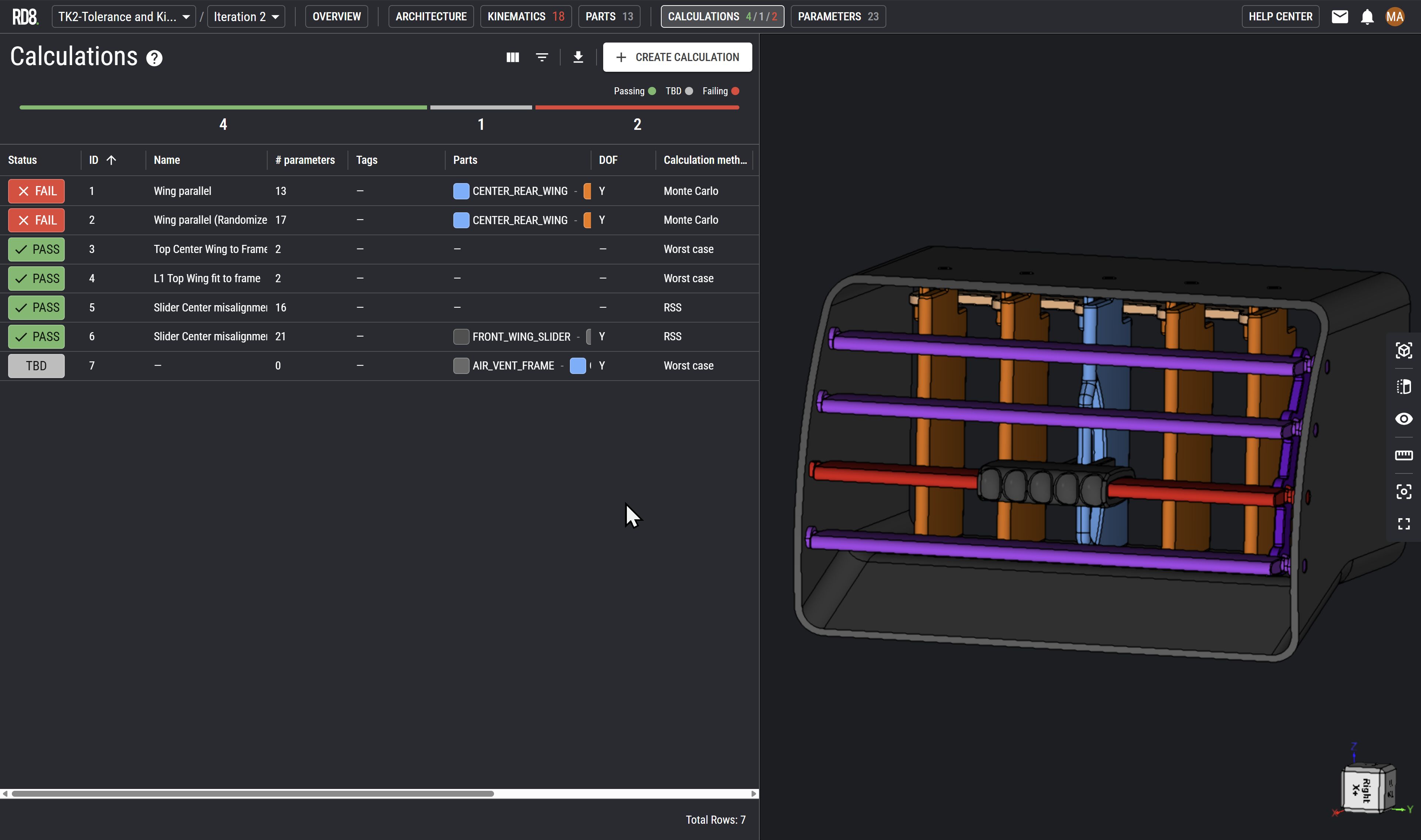Open the column chooser icon
The height and width of the screenshot is (840, 1421).
pos(513,57)
